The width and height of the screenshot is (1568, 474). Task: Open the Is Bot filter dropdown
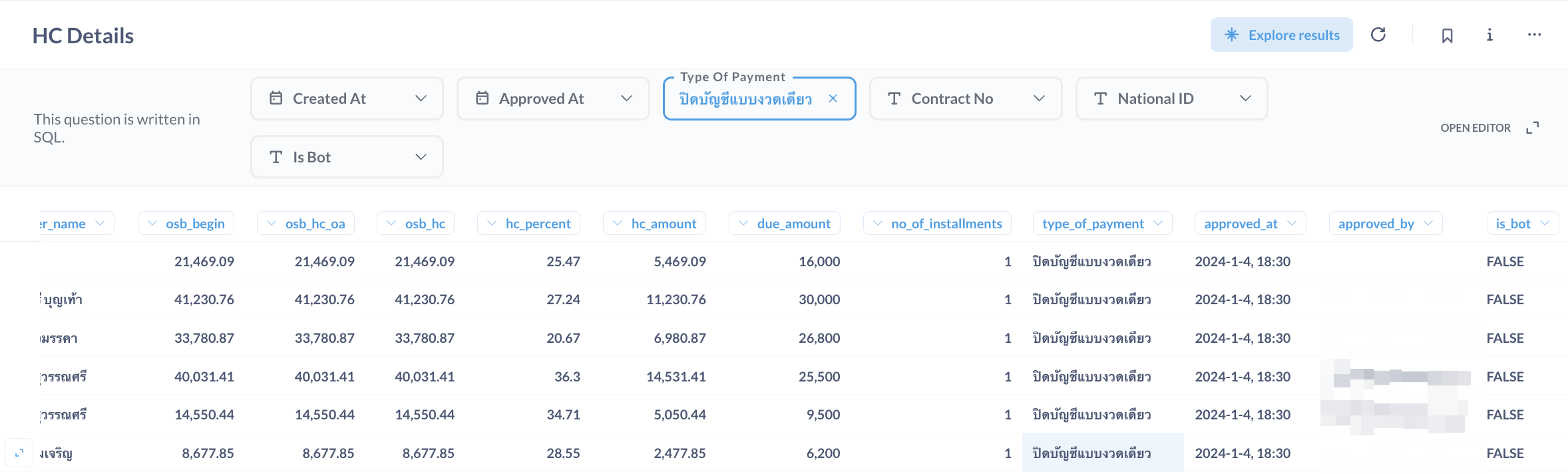(421, 157)
